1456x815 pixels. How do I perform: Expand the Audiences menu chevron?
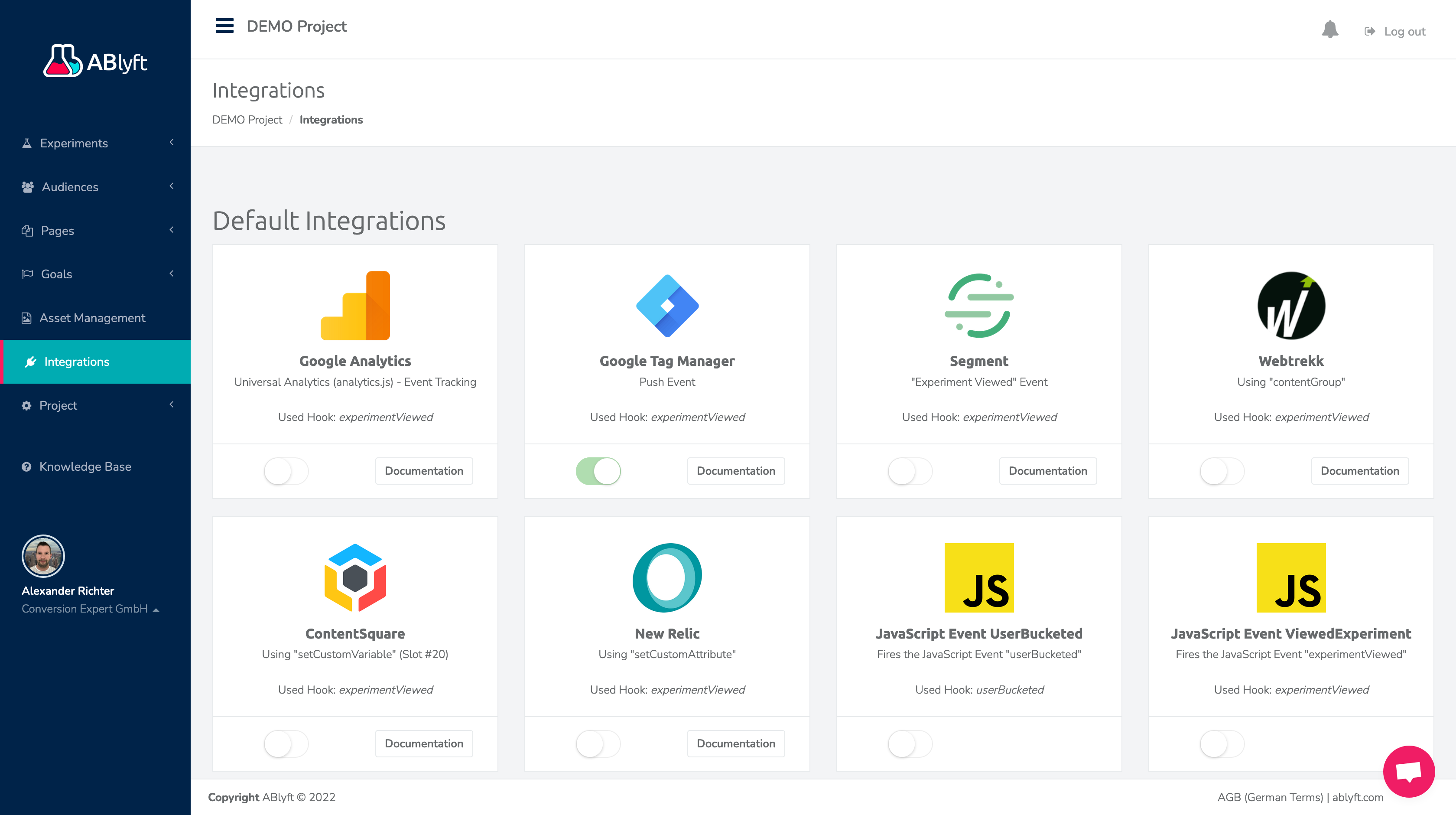click(x=171, y=186)
